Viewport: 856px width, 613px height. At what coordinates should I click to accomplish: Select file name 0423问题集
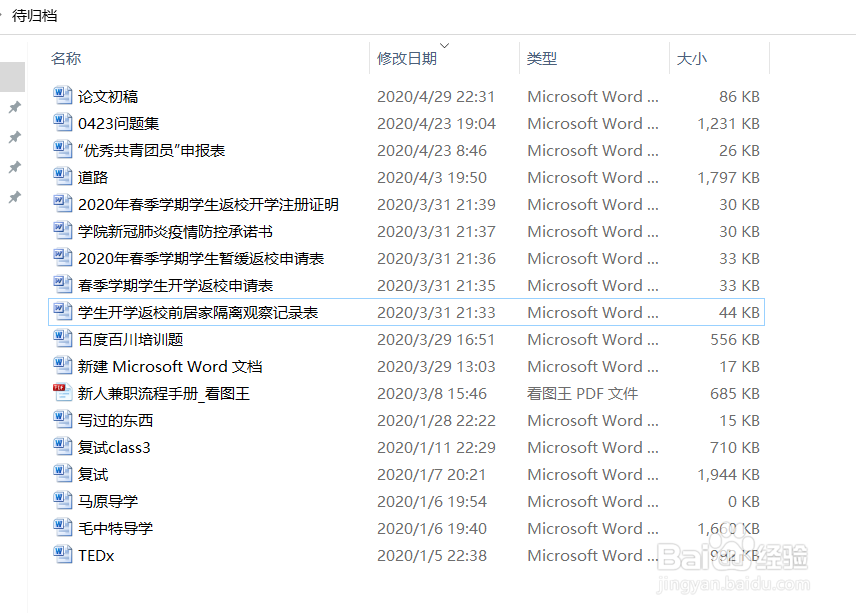point(118,124)
